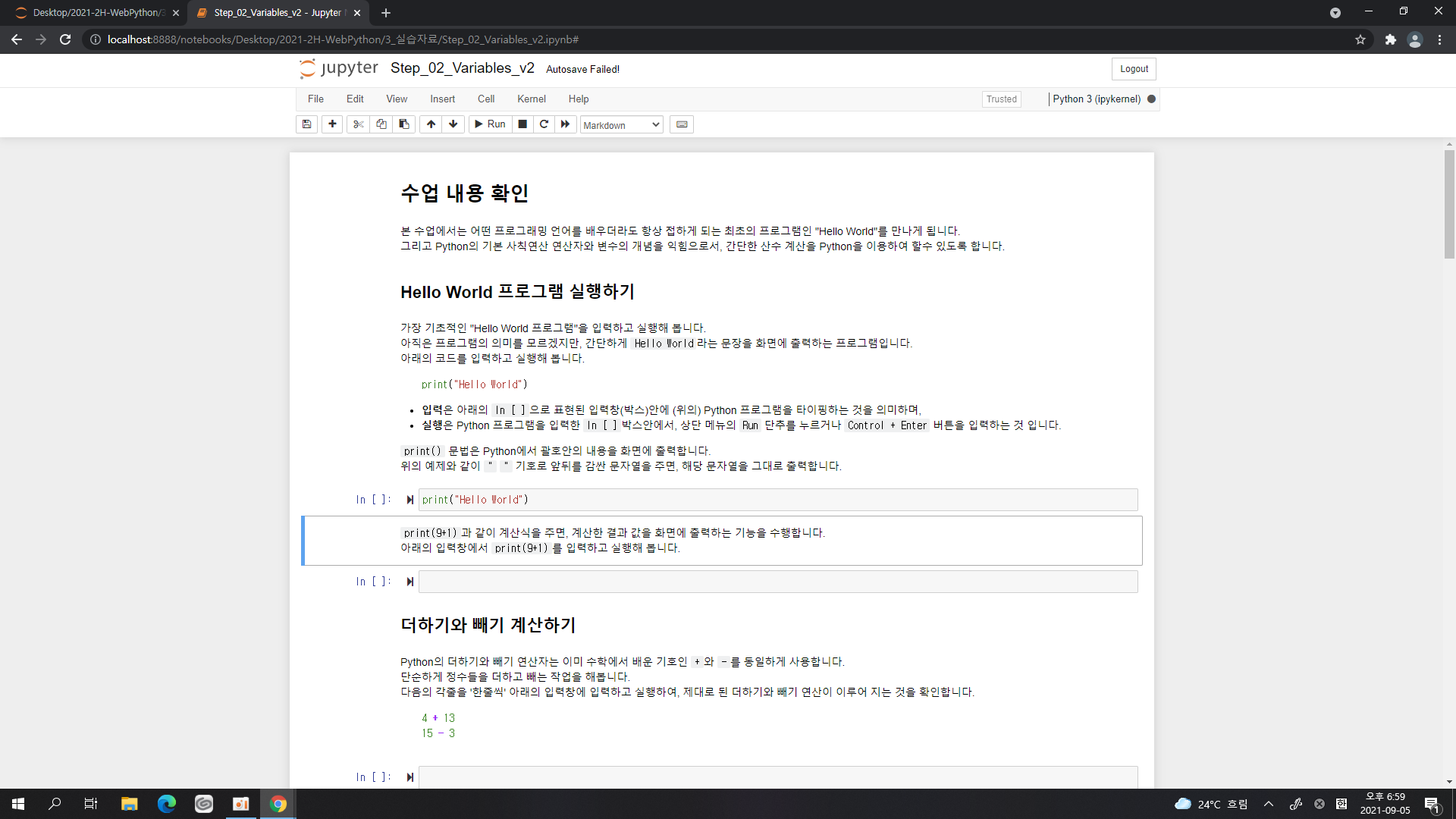Go forward in the browser
Image resolution: width=1456 pixels, height=819 pixels.
(41, 39)
